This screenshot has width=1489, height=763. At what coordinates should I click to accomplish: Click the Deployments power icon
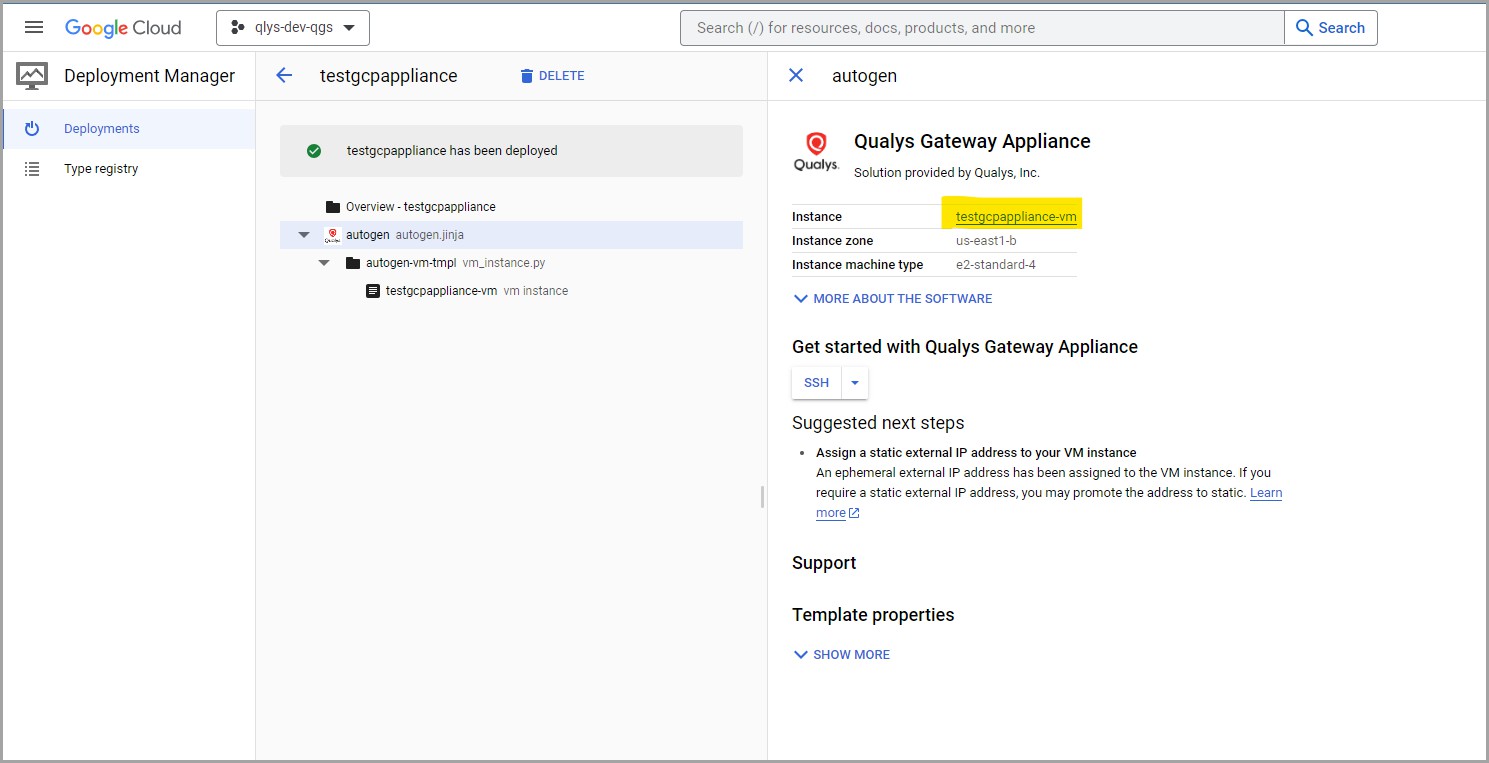32,129
